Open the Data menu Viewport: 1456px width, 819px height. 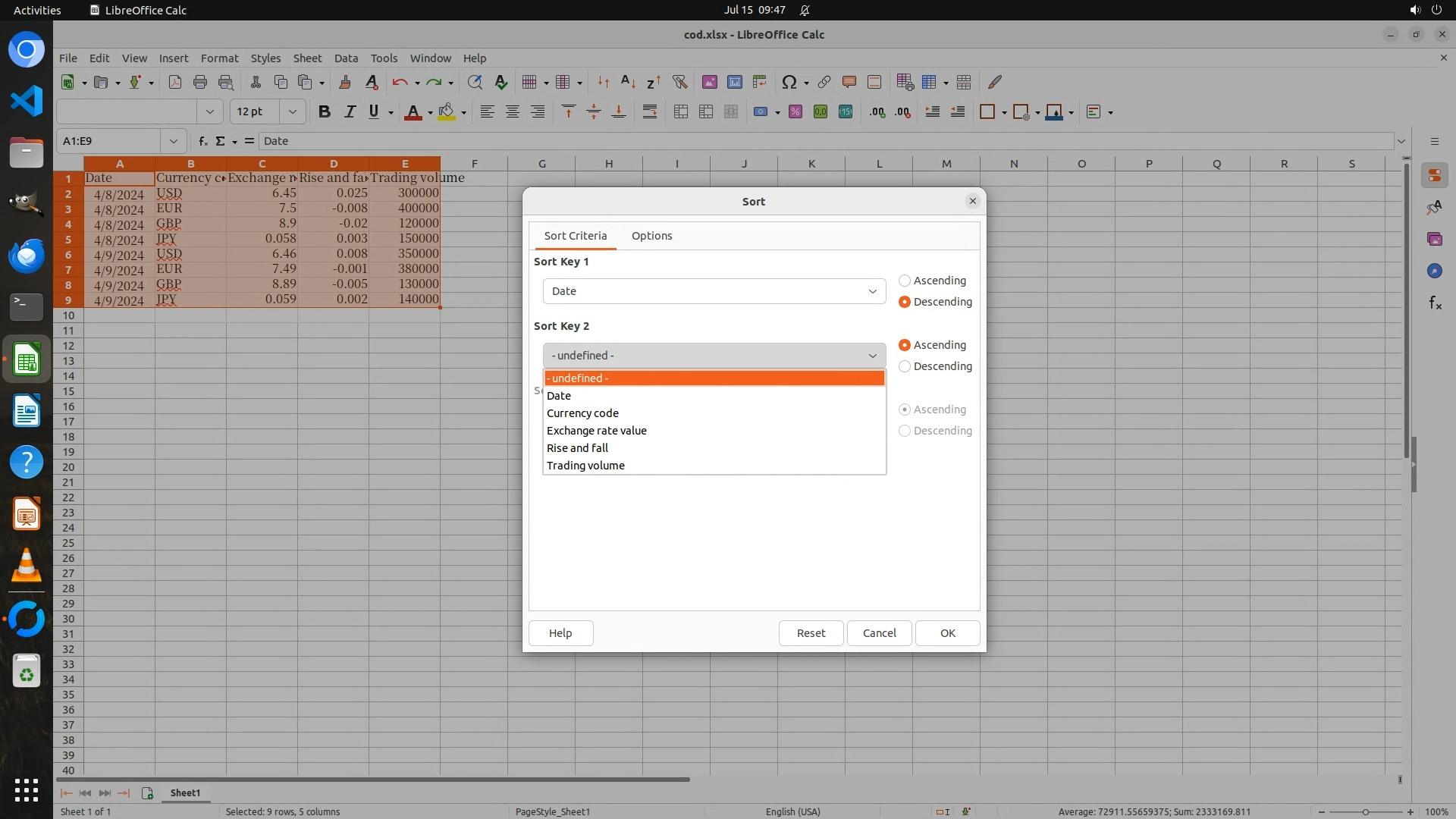pos(346,58)
